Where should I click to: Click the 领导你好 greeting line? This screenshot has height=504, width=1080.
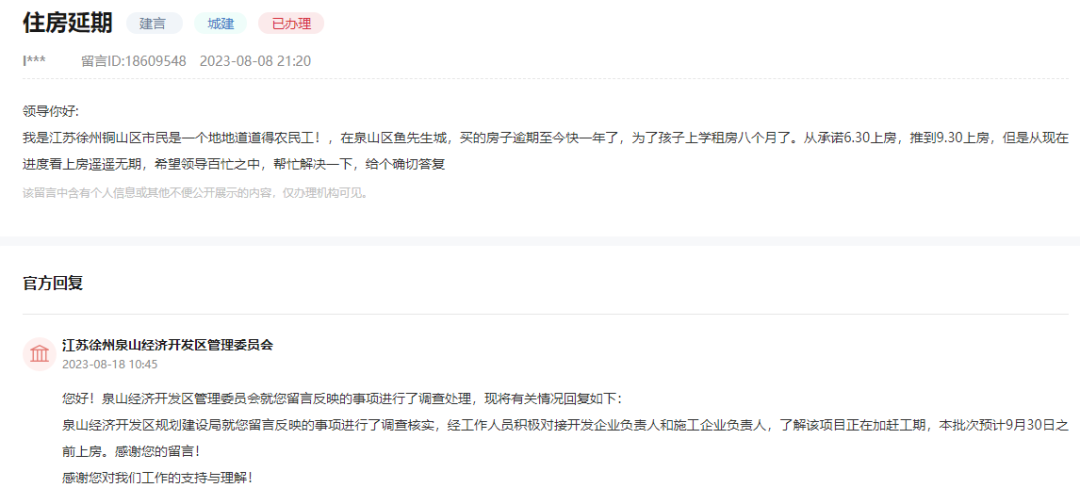(51, 111)
